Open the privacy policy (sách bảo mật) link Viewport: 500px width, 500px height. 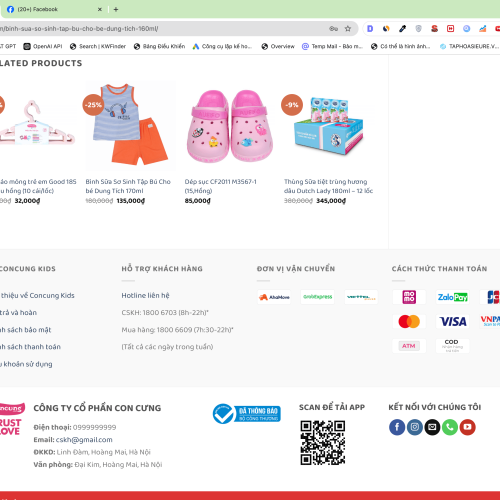point(25,330)
